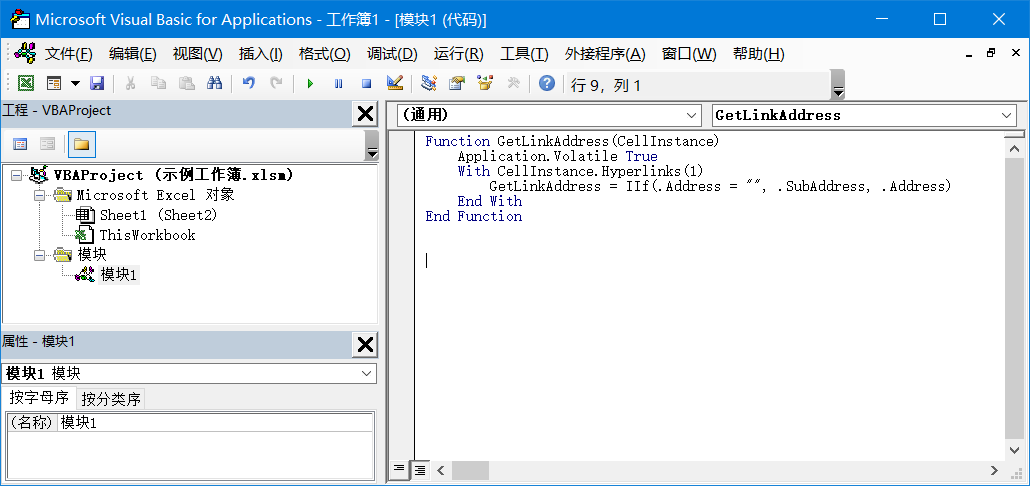
Task: Switch to Microsoft Excel view icon
Action: pos(25,83)
